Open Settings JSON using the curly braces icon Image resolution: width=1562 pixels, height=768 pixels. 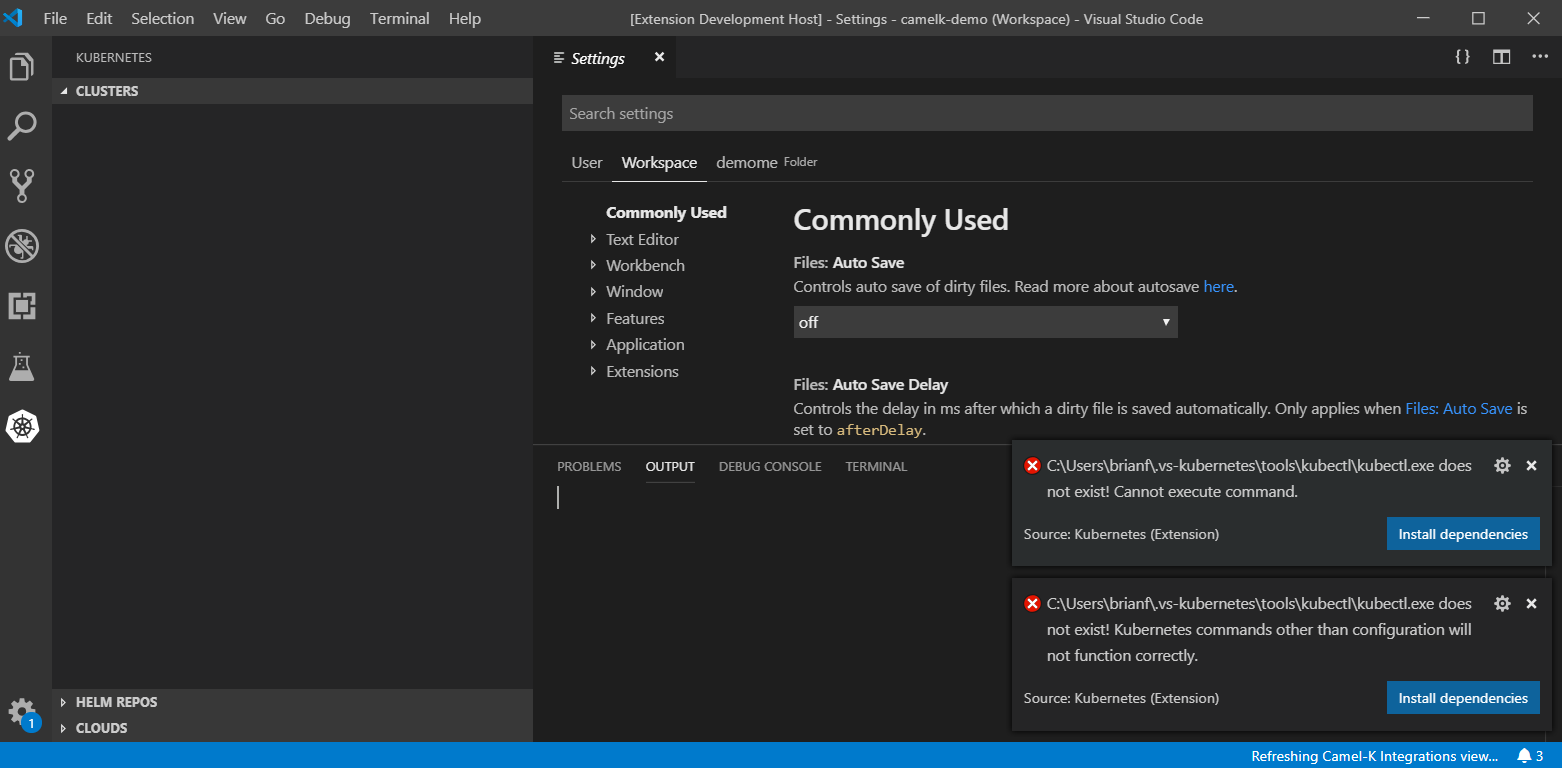(1462, 57)
